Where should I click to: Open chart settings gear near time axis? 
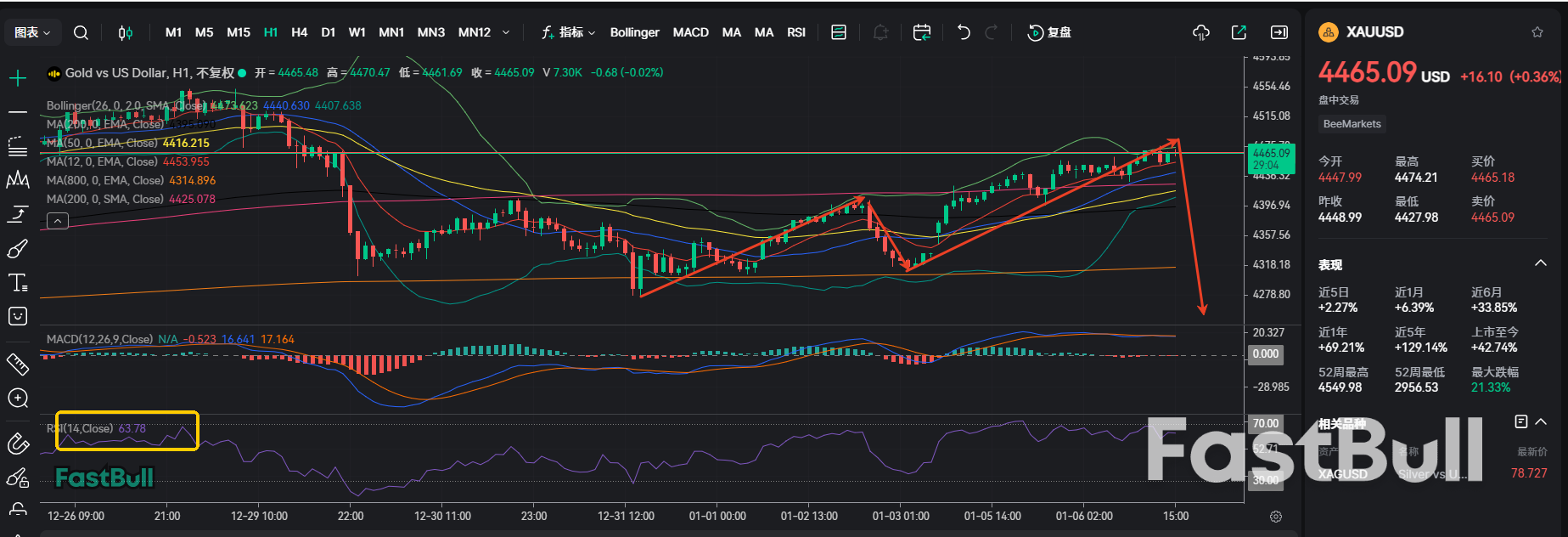[1275, 517]
